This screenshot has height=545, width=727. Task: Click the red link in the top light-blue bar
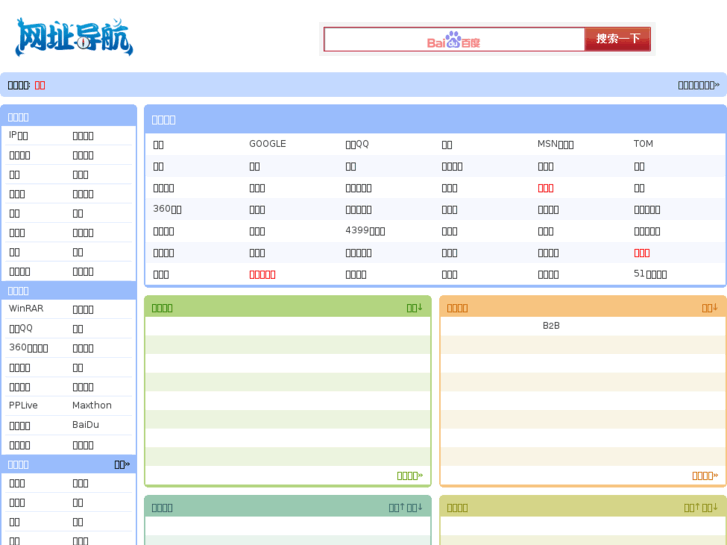[x=40, y=85]
